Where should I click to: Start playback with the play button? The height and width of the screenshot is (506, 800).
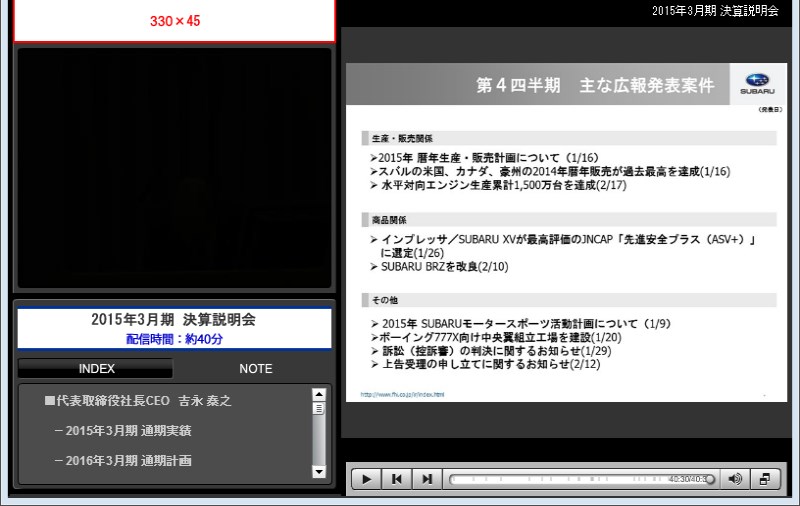coord(366,479)
